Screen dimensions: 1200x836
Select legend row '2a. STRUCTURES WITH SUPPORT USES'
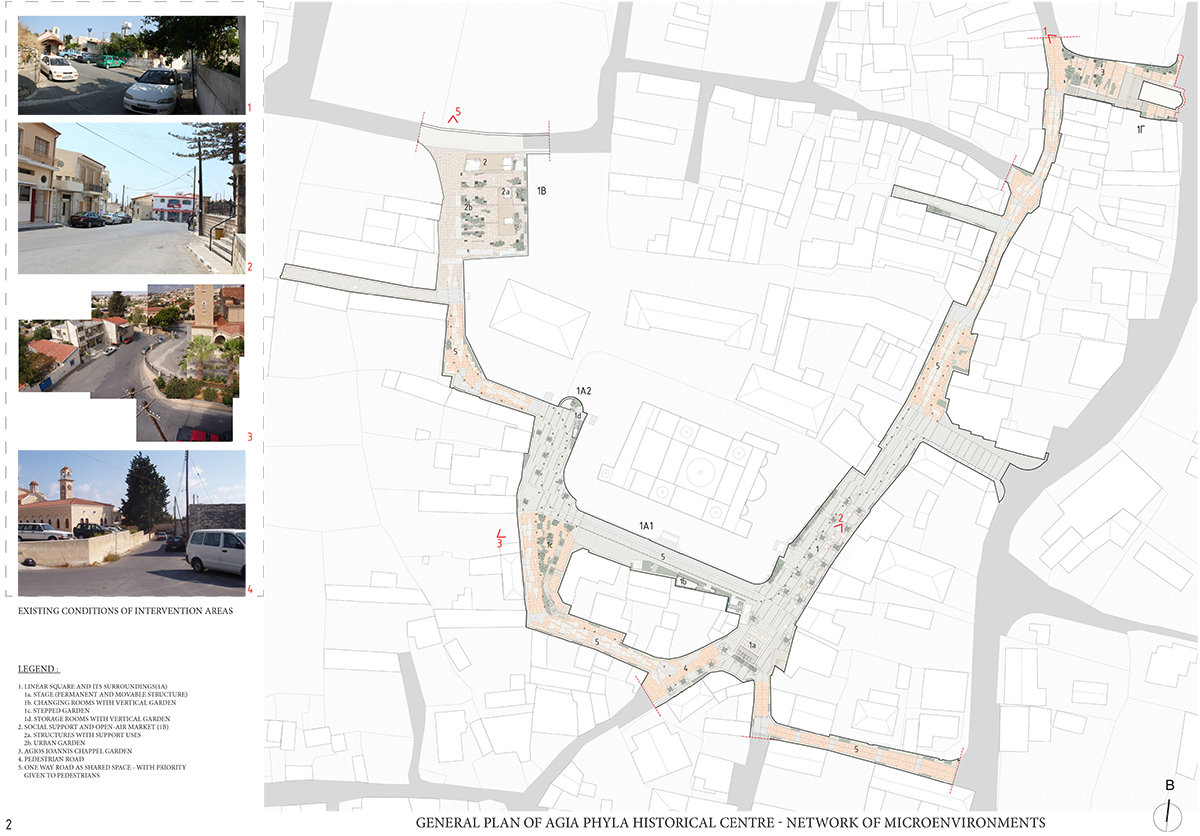[x=82, y=735]
